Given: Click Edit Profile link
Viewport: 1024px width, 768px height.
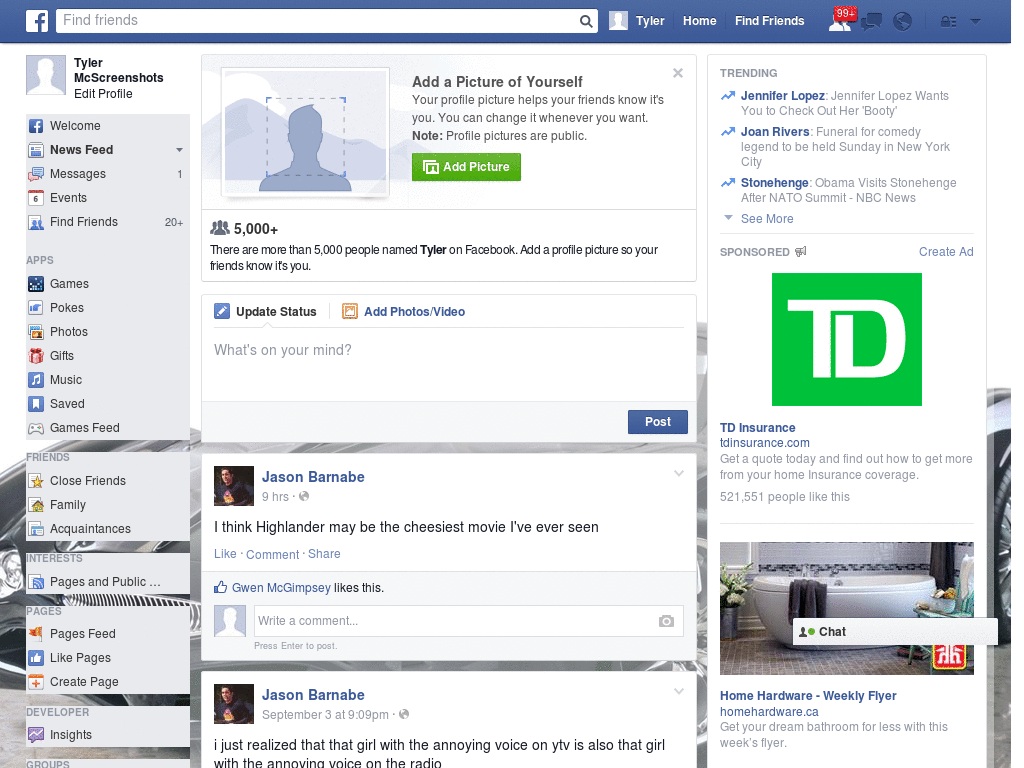Looking at the screenshot, I should tap(103, 94).
